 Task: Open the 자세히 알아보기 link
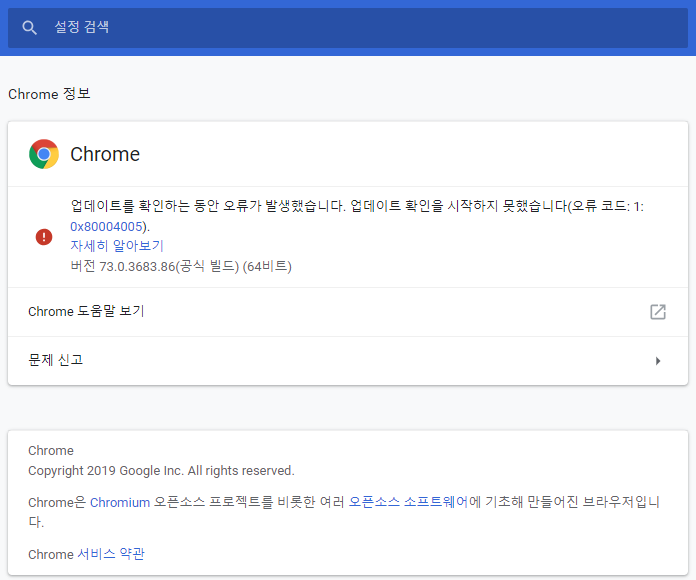[117, 245]
